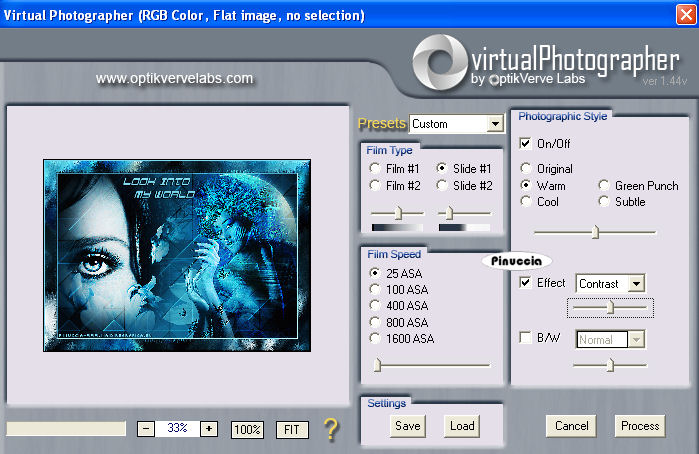Click the Load settings button
699x454 pixels.
[462, 426]
